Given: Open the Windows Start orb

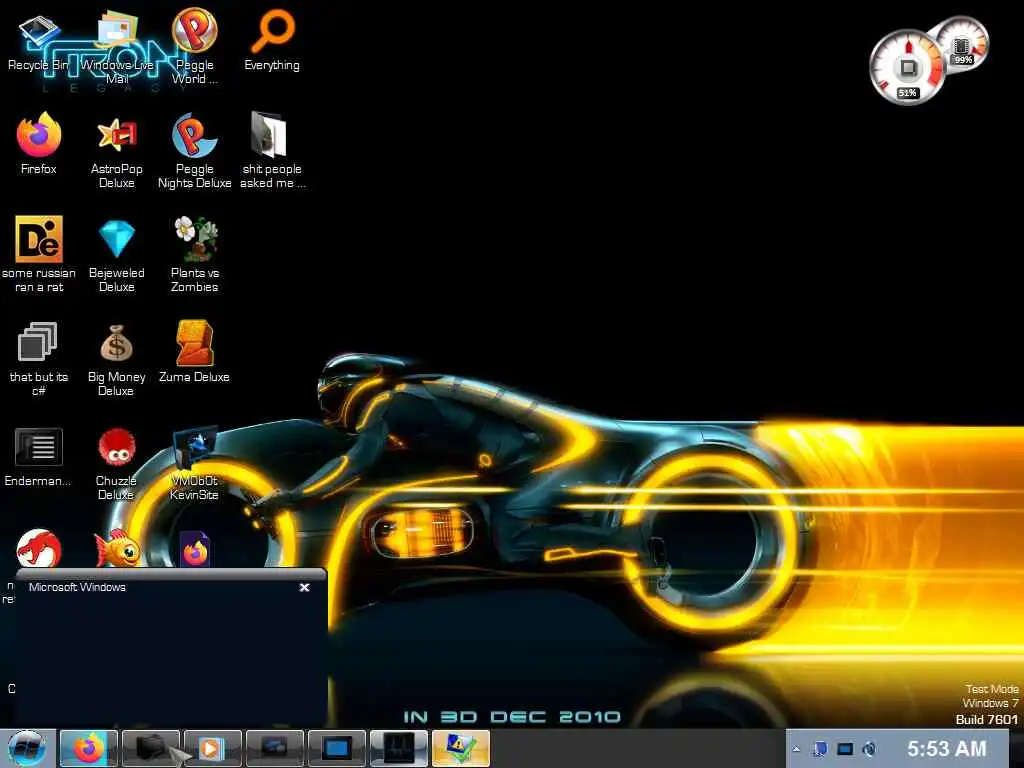Looking at the screenshot, I should click(27, 748).
